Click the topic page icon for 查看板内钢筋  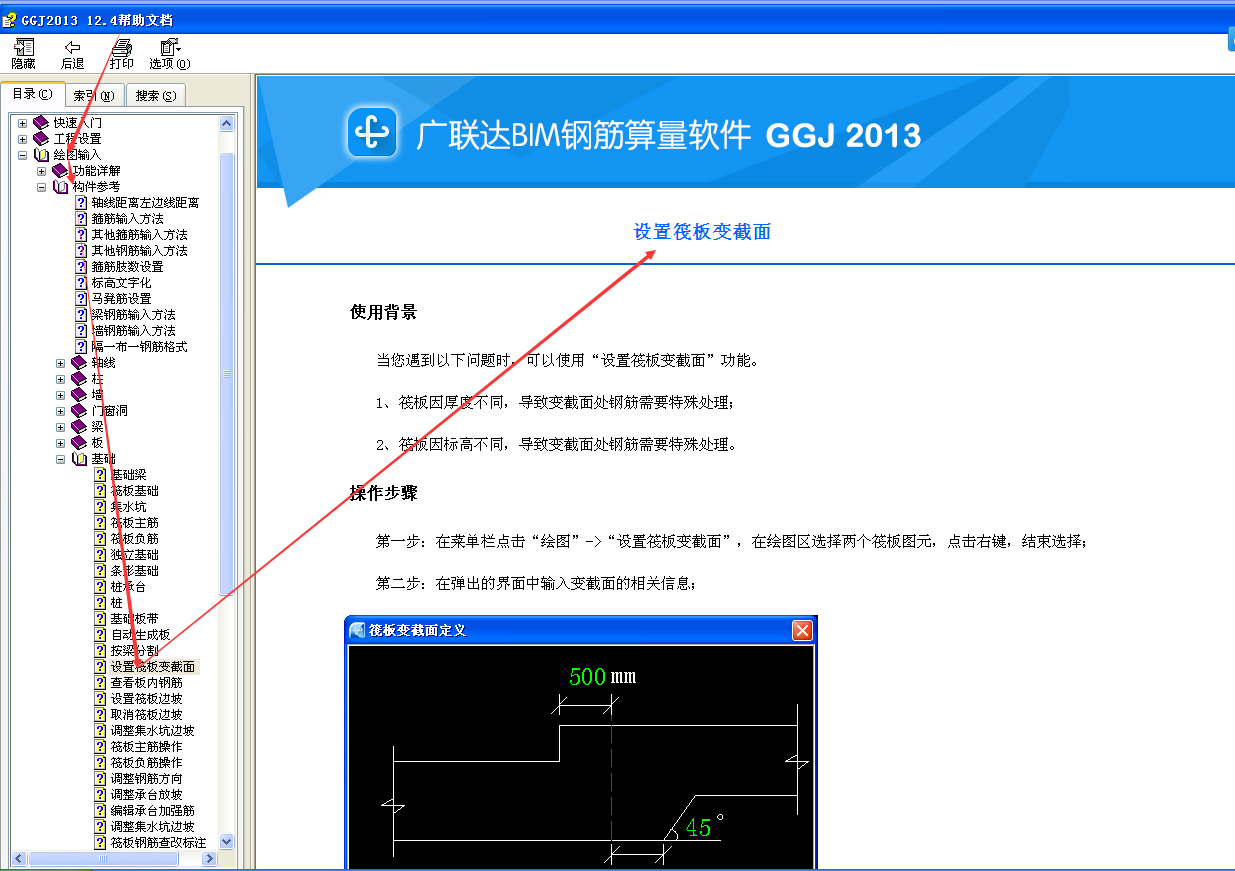pyautogui.click(x=100, y=683)
